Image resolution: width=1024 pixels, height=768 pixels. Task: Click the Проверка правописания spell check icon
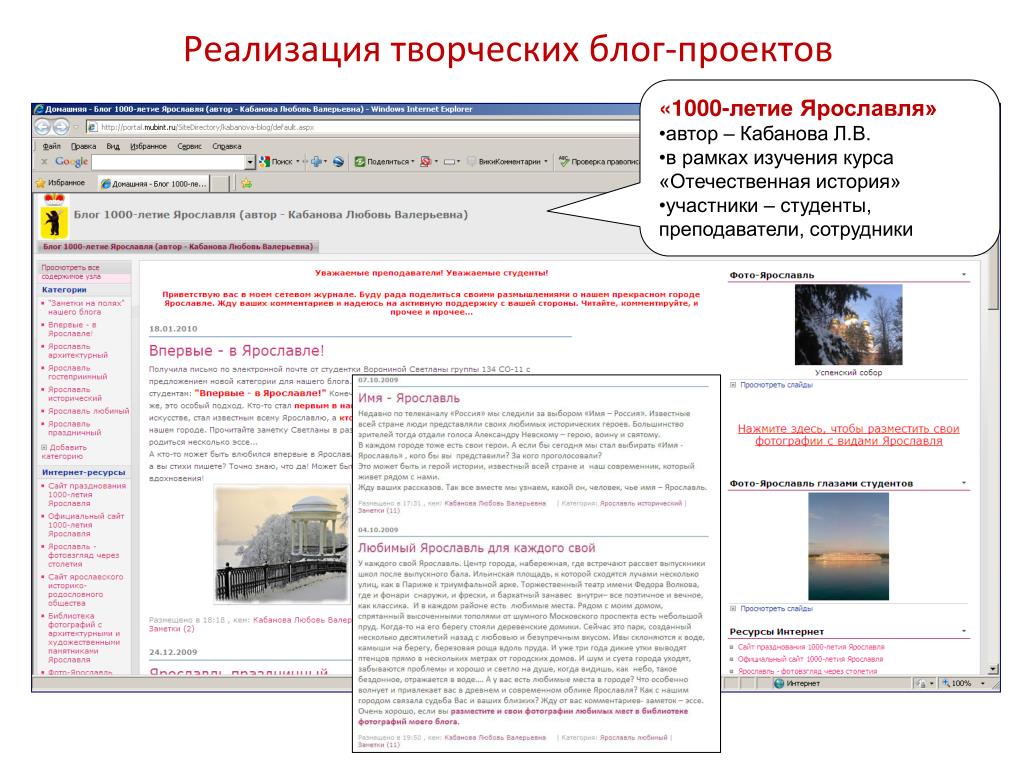[x=564, y=161]
